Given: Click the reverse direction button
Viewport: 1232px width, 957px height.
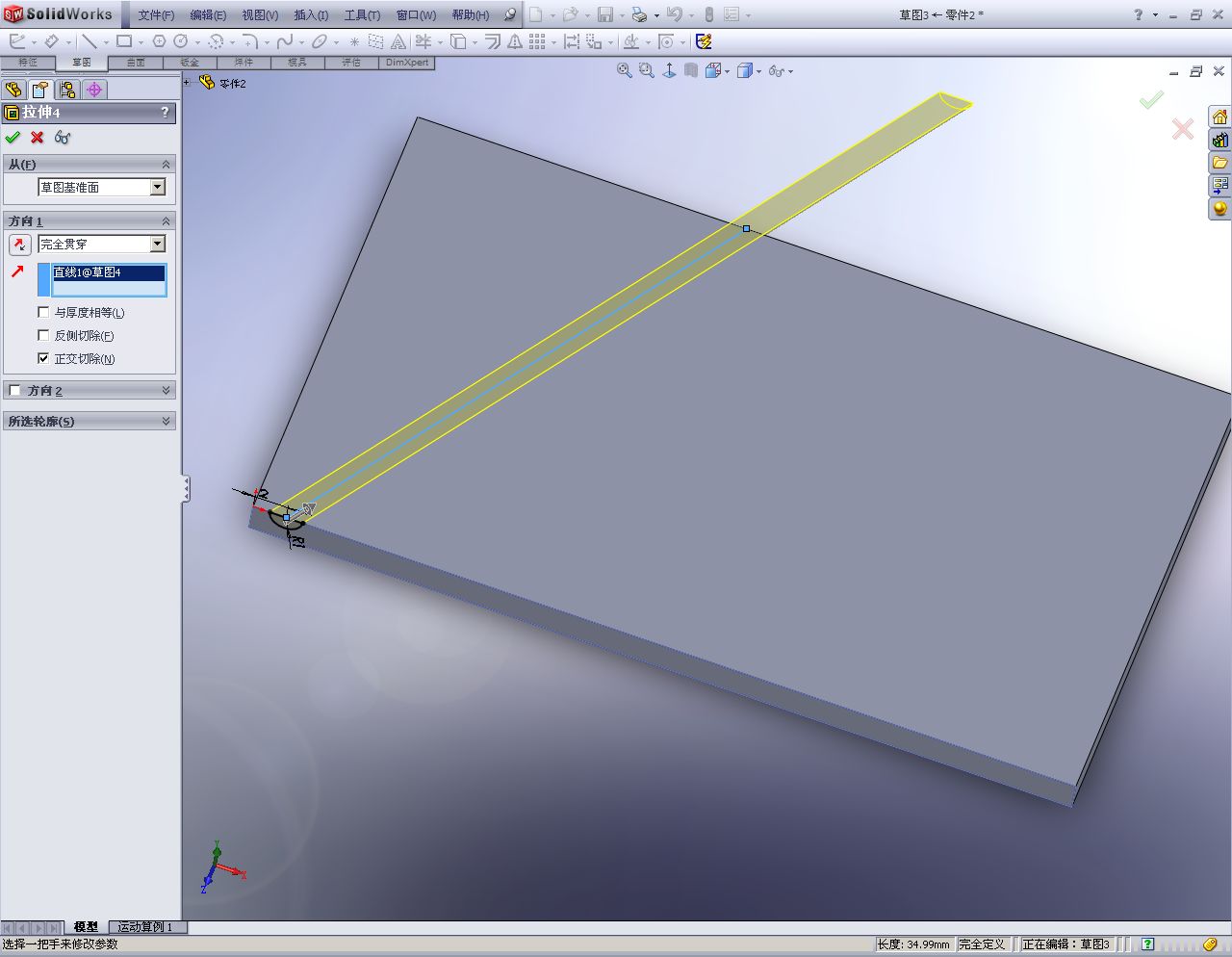Looking at the screenshot, I should (19, 245).
